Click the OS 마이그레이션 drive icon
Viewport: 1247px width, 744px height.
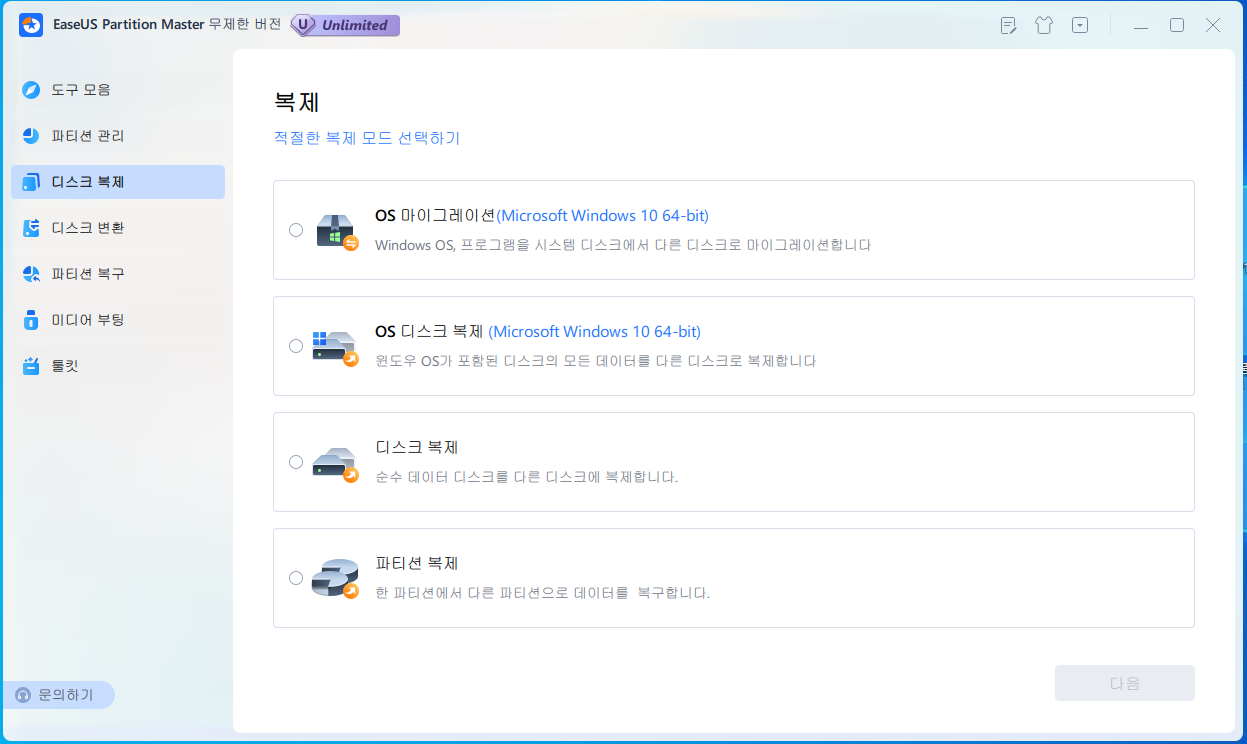336,230
